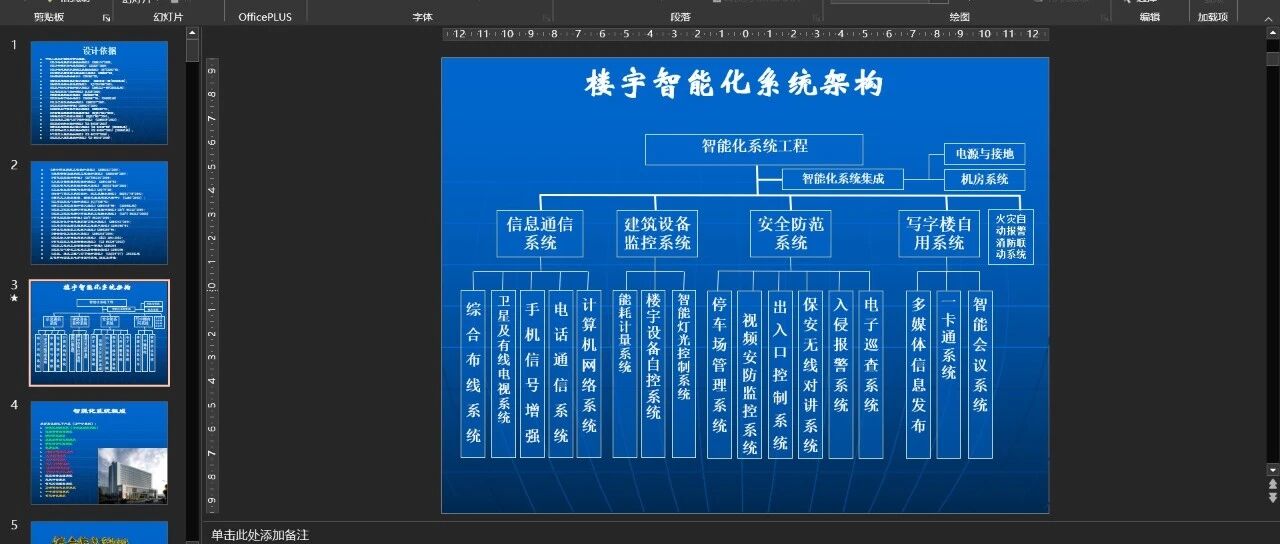Click the 绘图 ribbon group label
This screenshot has width=1280, height=544.
coord(959,17)
